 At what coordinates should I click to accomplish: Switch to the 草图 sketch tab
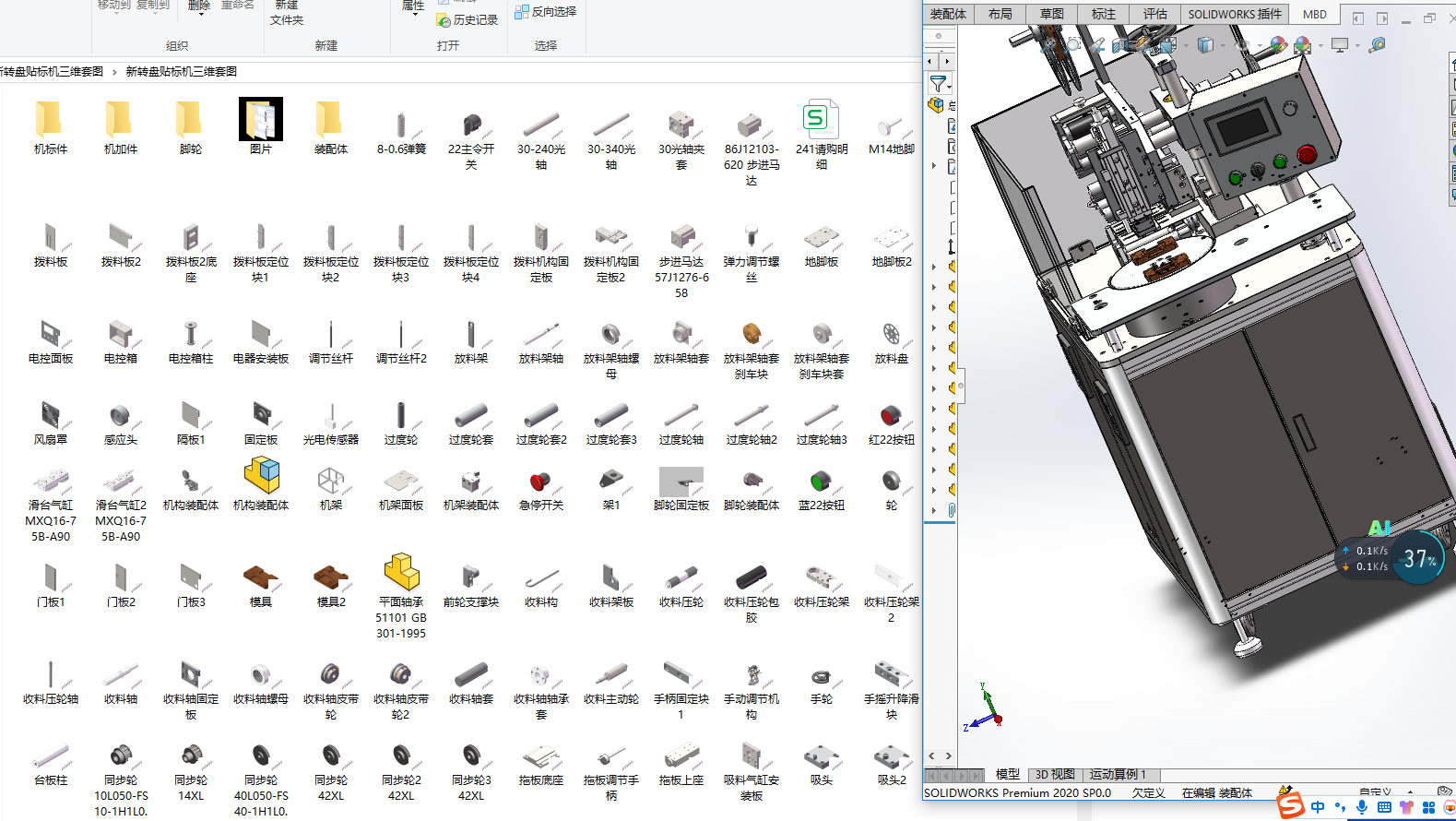(1051, 14)
